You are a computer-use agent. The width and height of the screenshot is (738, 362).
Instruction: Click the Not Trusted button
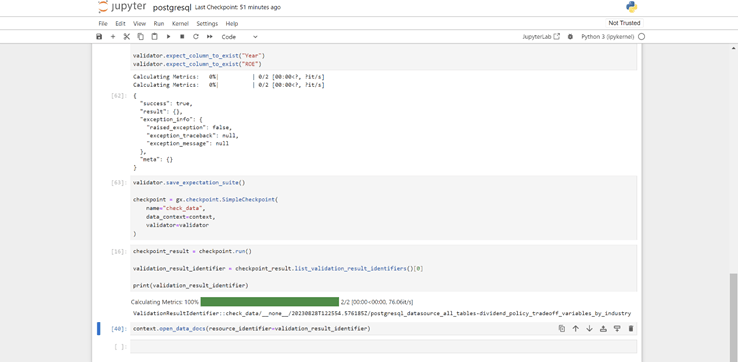[624, 23]
